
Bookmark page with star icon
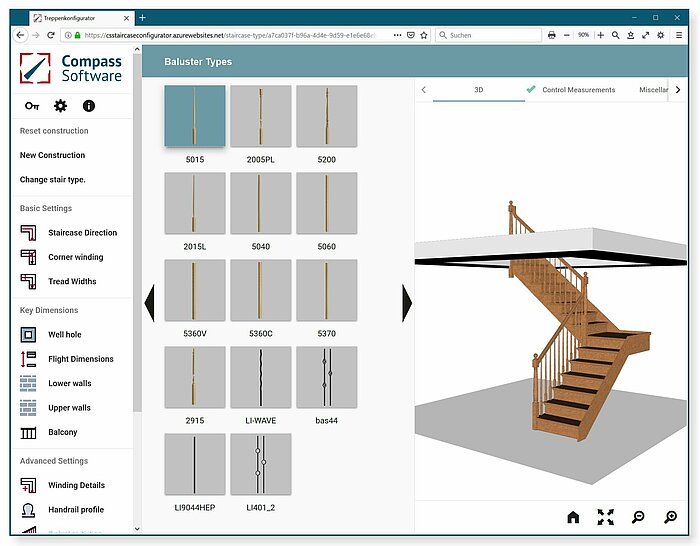(424, 35)
